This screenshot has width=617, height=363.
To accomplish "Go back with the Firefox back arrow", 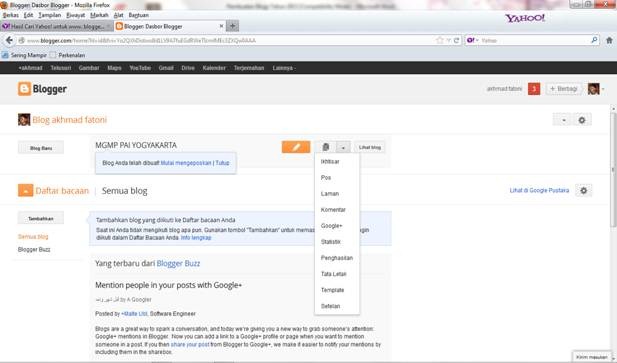I will pyautogui.click(x=9, y=40).
